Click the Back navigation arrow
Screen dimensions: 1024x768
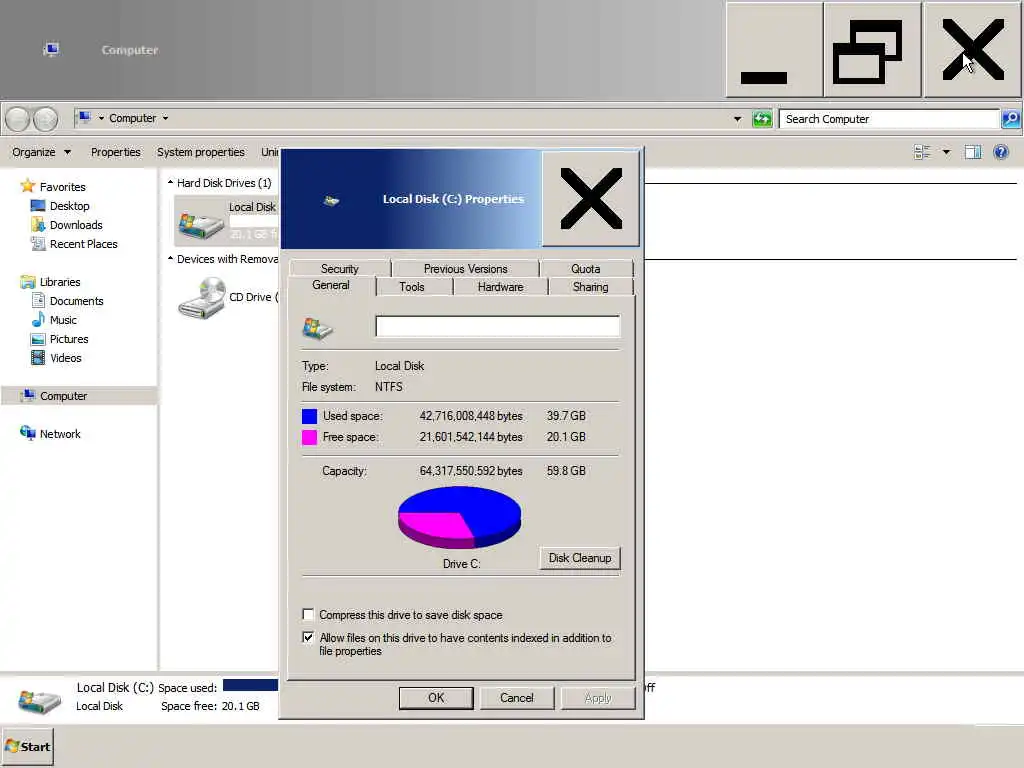(18, 119)
